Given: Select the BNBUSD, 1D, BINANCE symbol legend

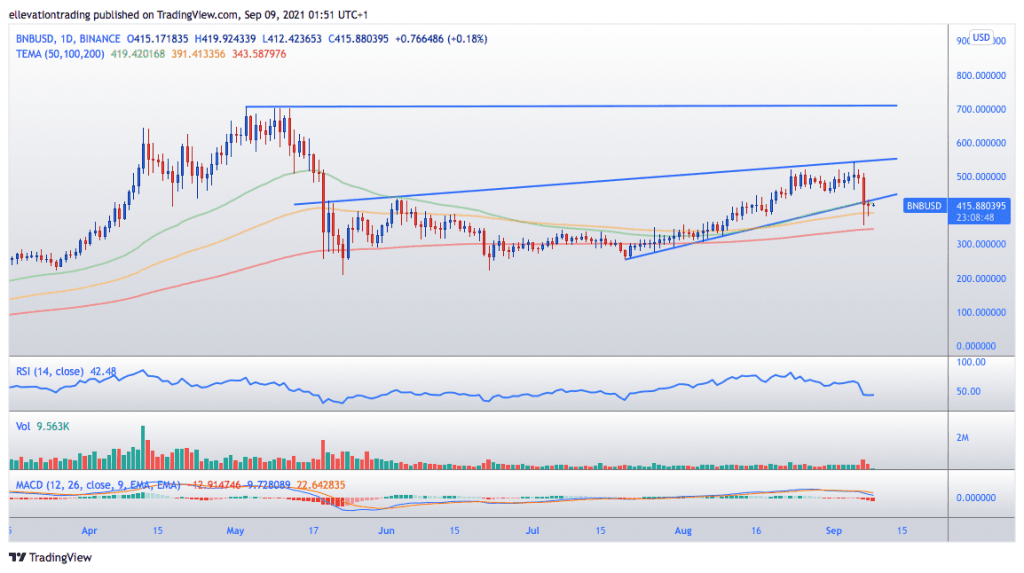Looking at the screenshot, I should [68, 39].
